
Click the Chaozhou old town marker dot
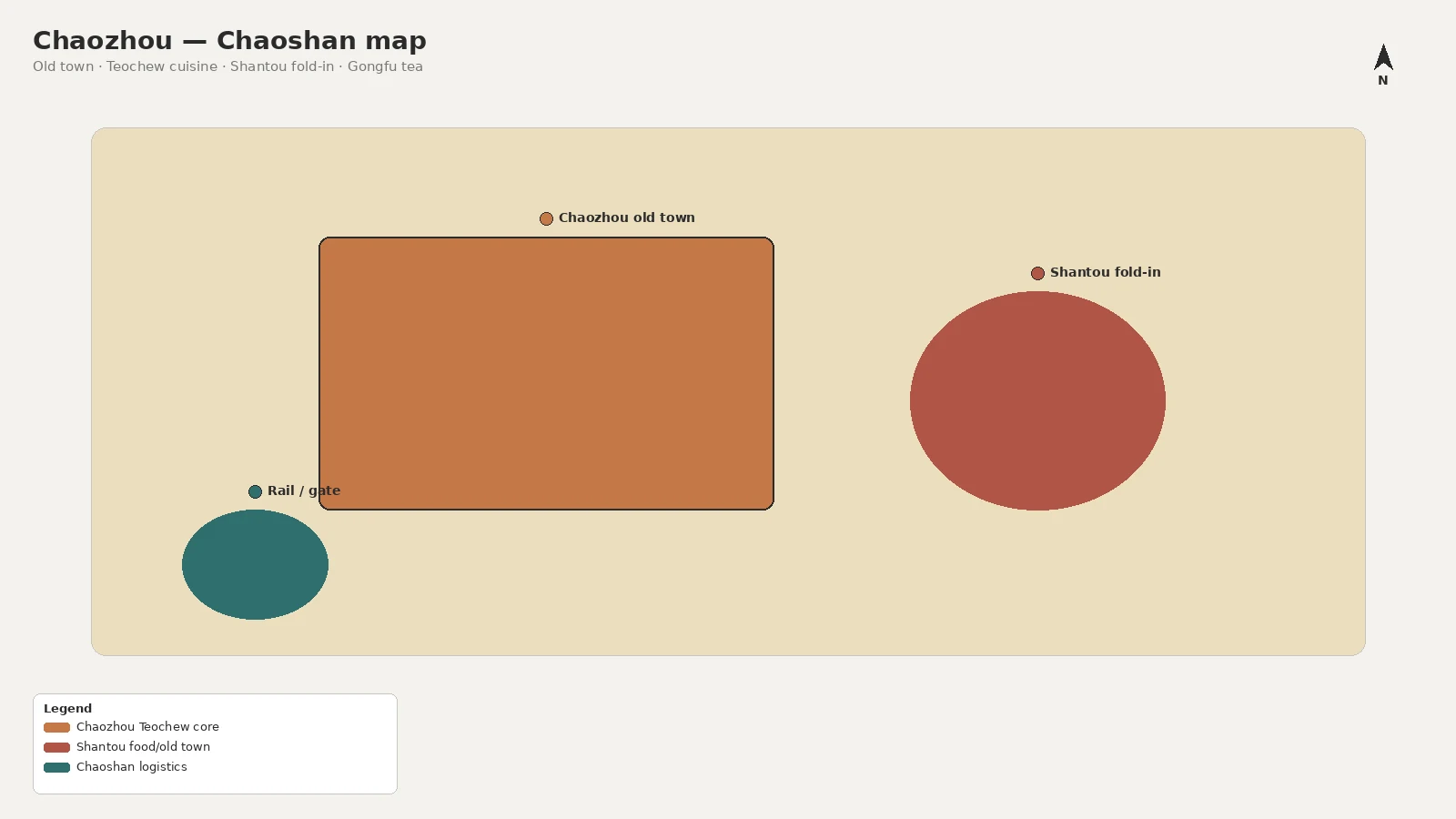[x=546, y=218]
